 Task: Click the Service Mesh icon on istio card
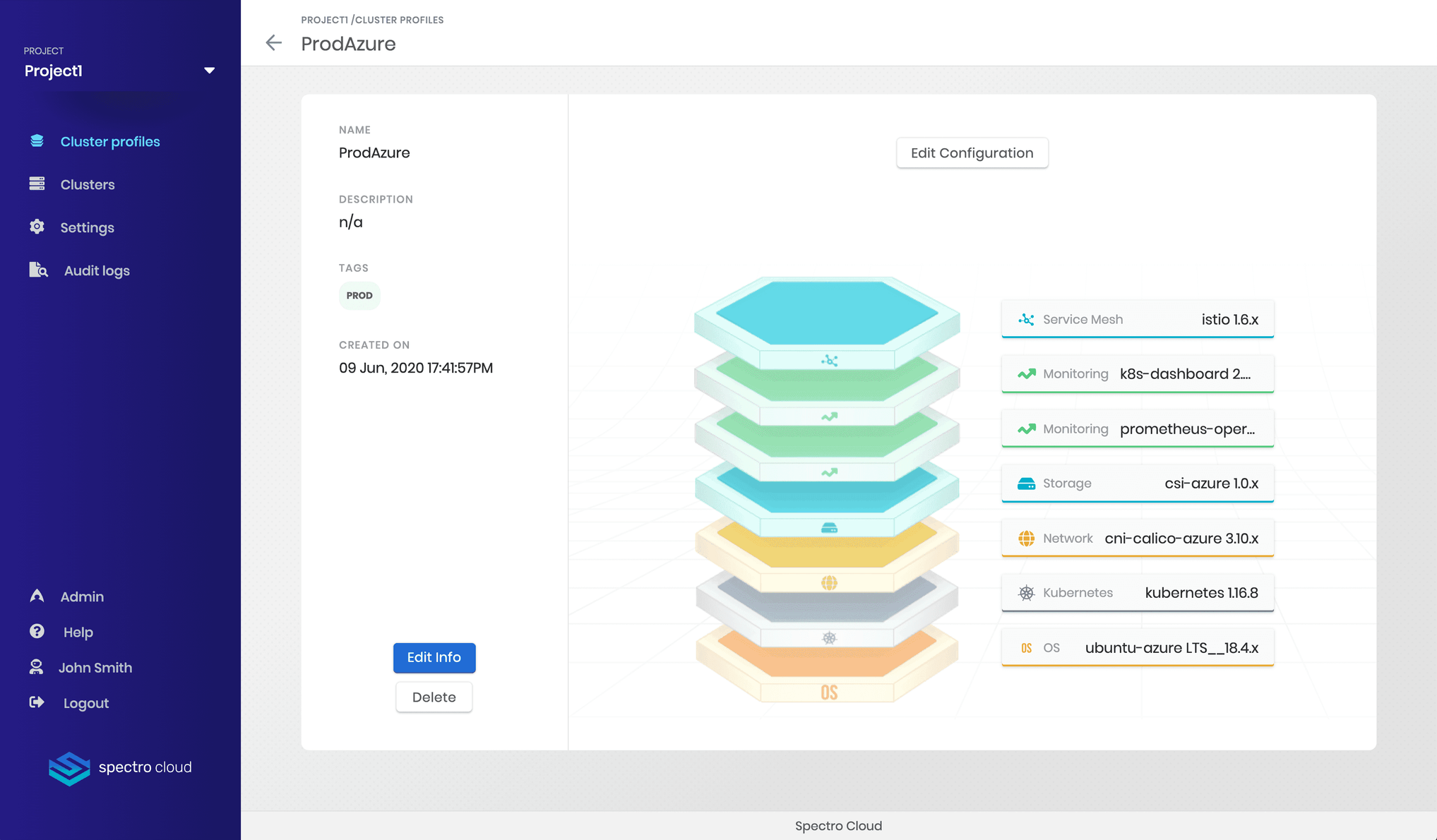coord(1026,320)
